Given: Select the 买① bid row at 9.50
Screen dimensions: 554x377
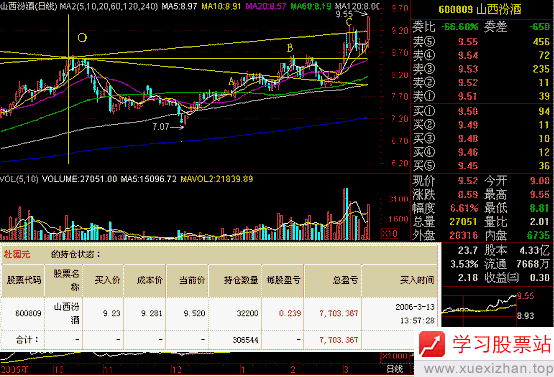Looking at the screenshot, I should (482, 111).
